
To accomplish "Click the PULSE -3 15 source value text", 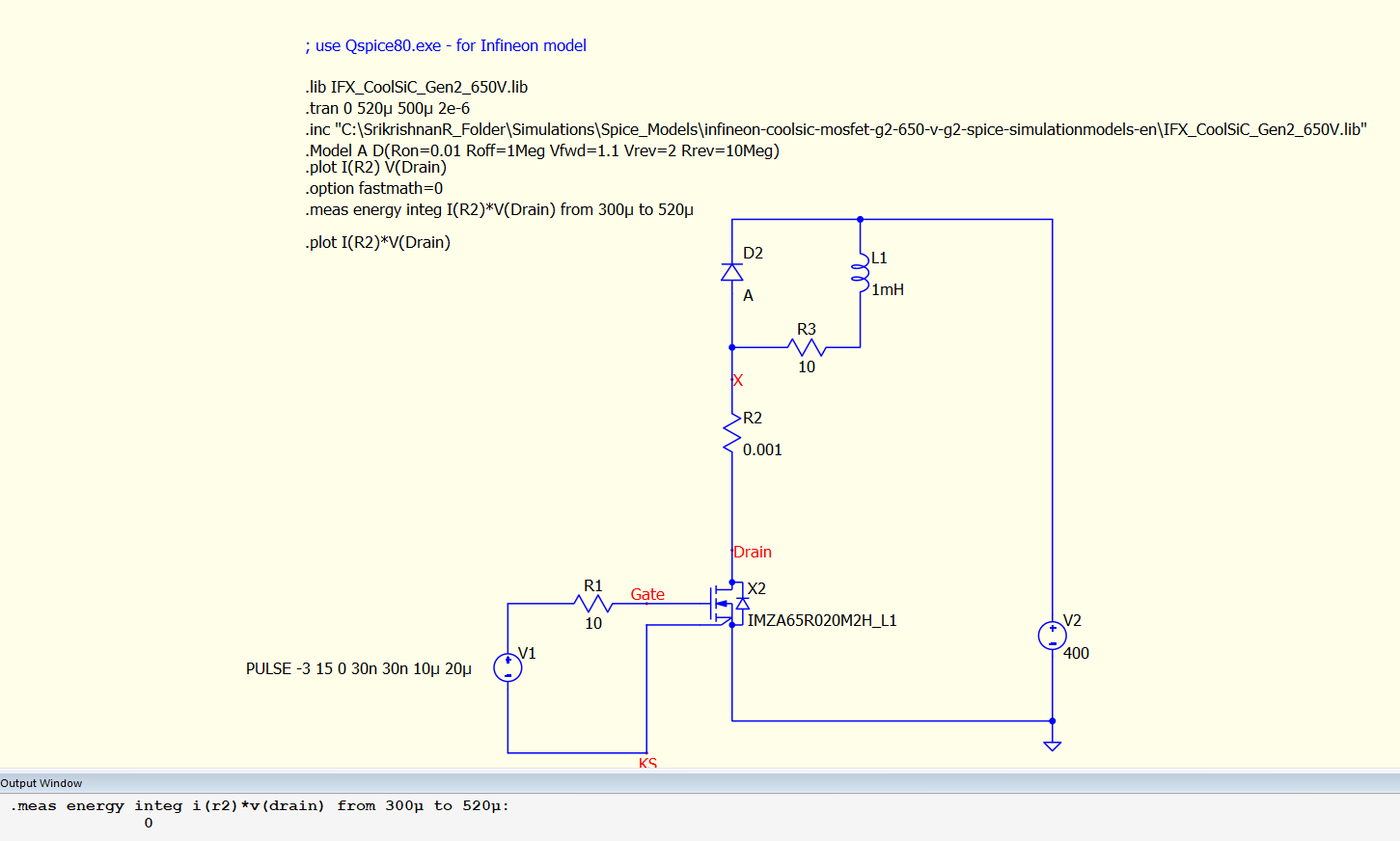I will click(x=359, y=668).
